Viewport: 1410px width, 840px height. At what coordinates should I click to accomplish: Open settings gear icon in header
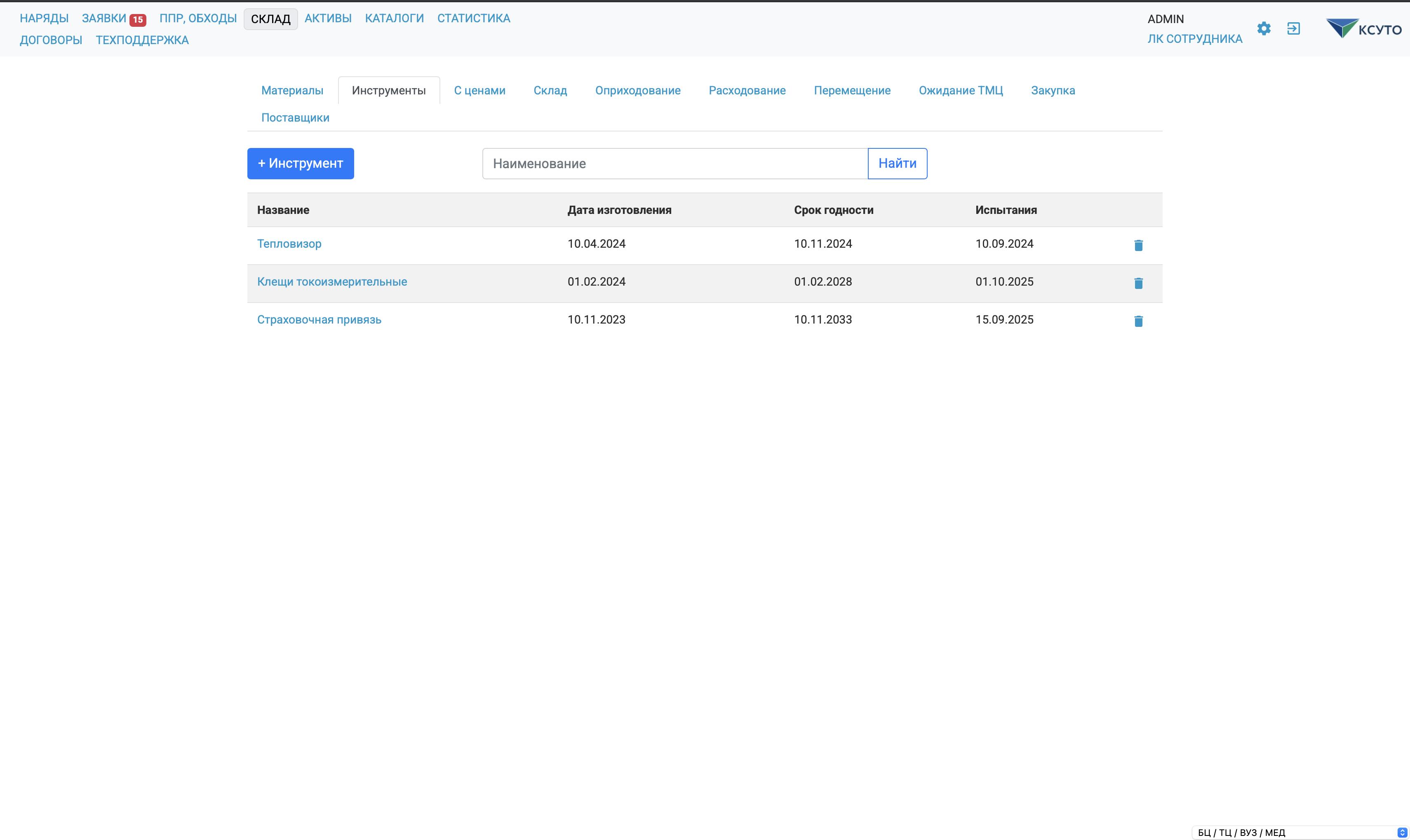1263,28
